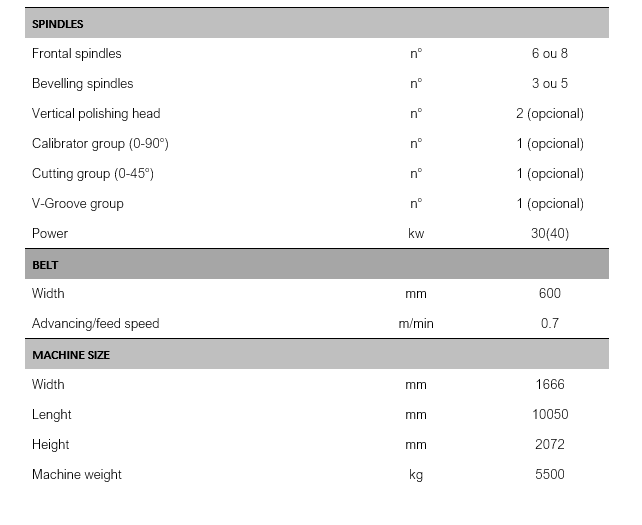Click the Cutting group (0-45°) label
The height and width of the screenshot is (525, 642).
pyautogui.click(x=93, y=174)
